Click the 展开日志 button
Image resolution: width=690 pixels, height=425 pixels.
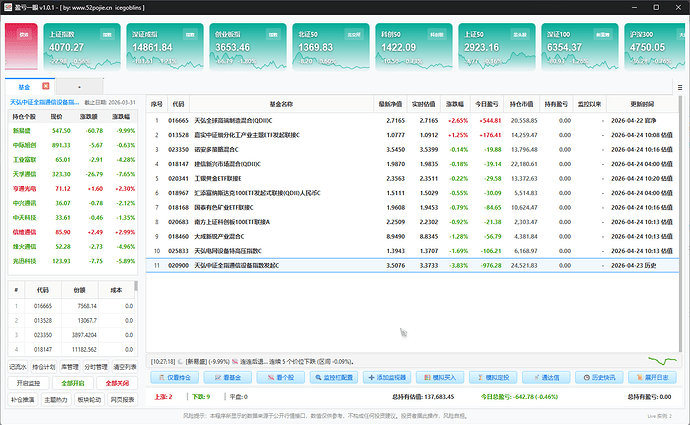click(x=652, y=377)
